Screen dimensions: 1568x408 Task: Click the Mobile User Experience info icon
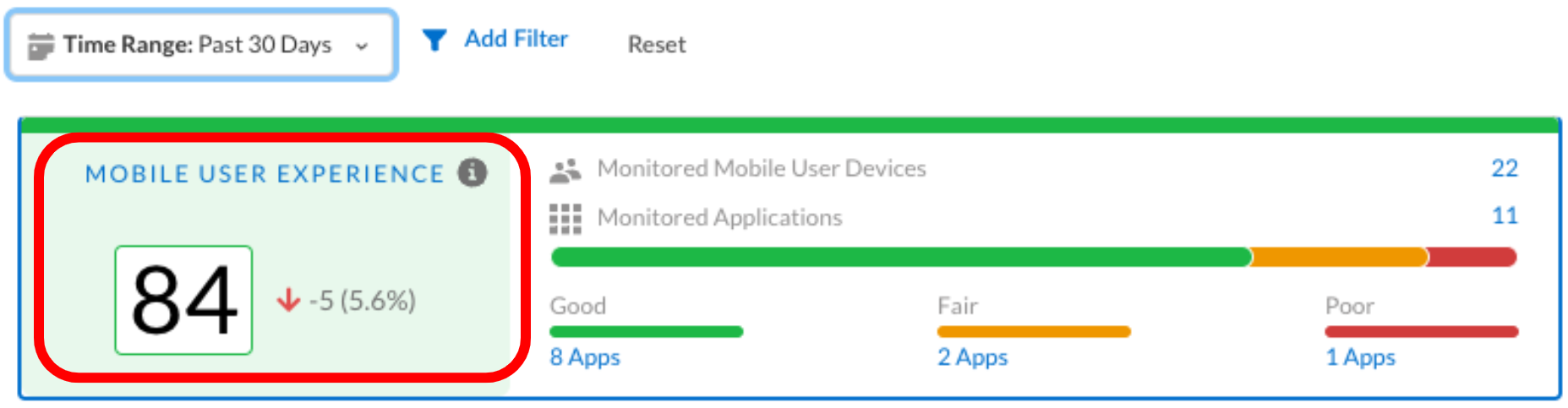point(473,172)
